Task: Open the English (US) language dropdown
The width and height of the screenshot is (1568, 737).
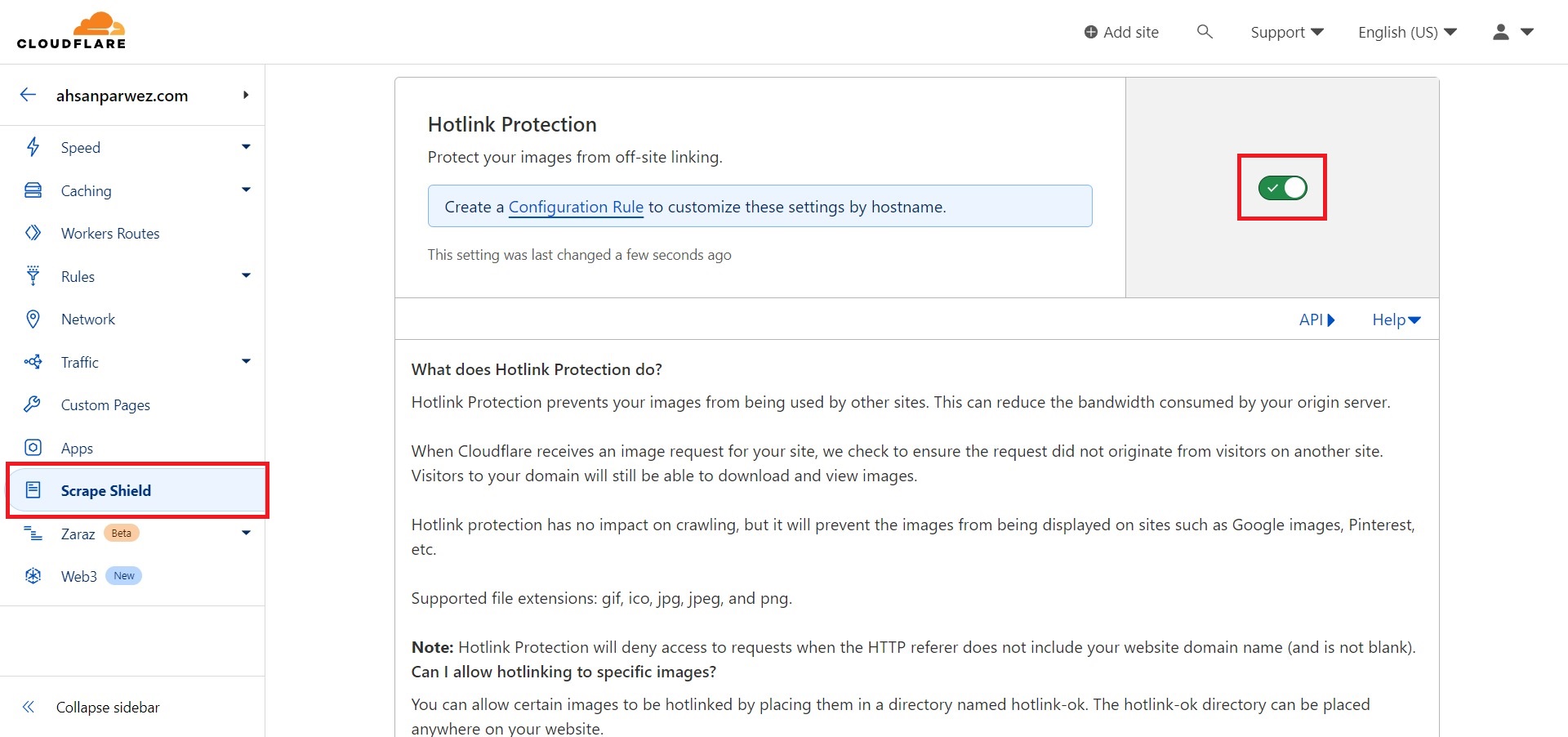Action: tap(1406, 32)
